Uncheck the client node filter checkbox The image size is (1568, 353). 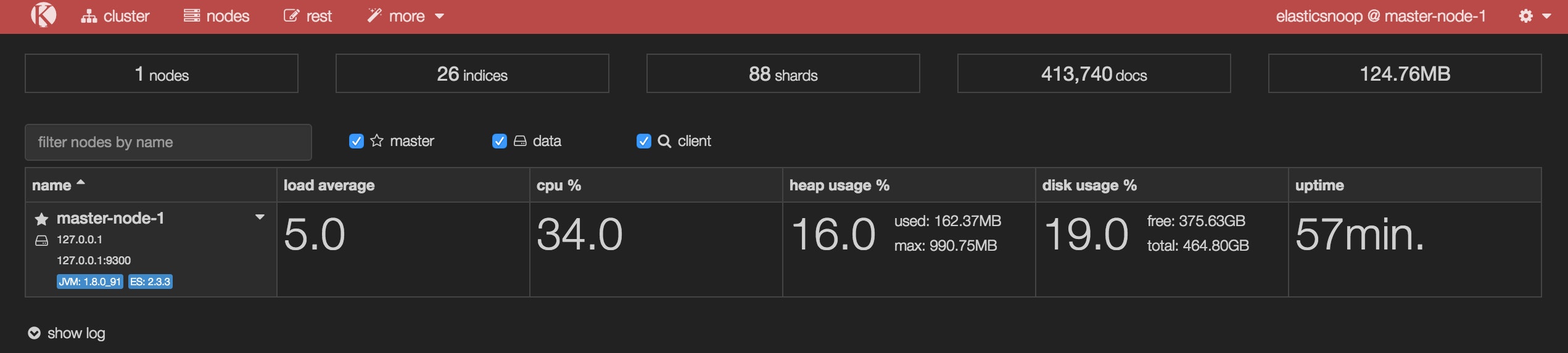coord(644,141)
